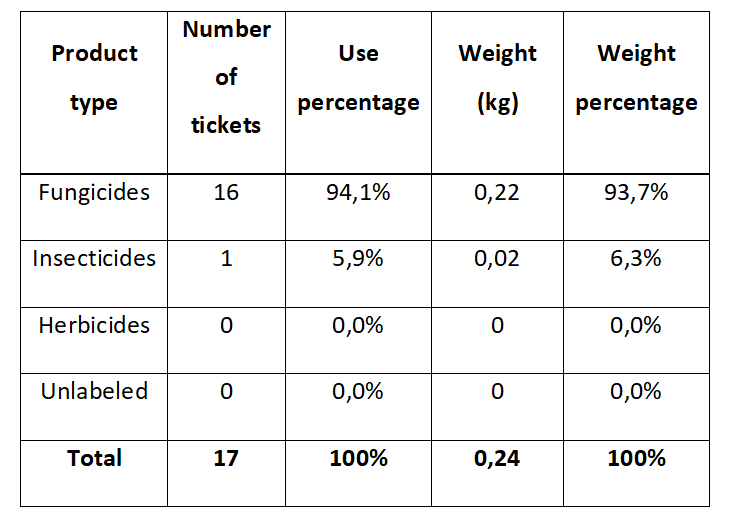
Task: Click the 'Use percentage' column header
Action: click(x=358, y=78)
